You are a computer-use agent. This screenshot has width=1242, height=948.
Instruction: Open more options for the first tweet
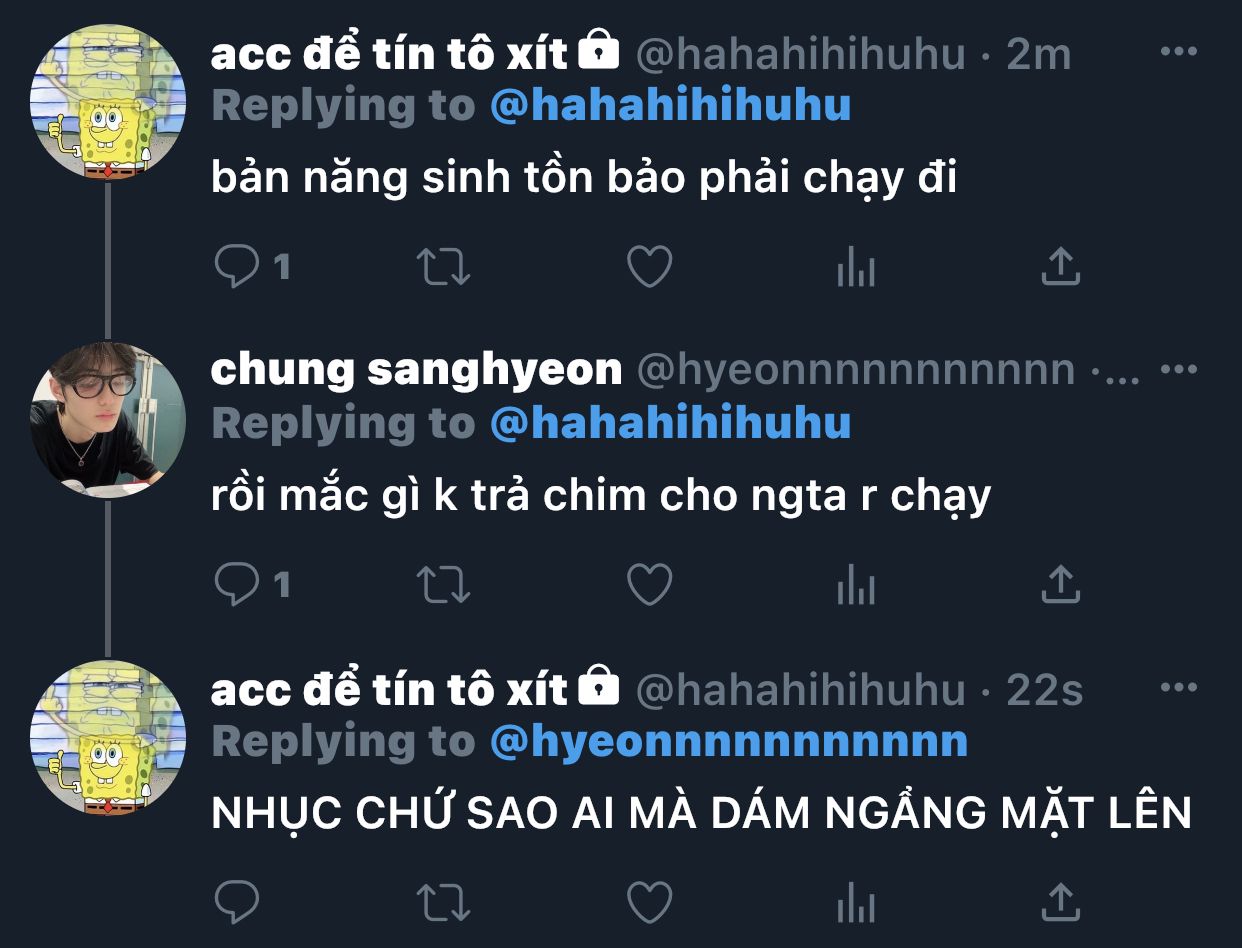point(1179,51)
